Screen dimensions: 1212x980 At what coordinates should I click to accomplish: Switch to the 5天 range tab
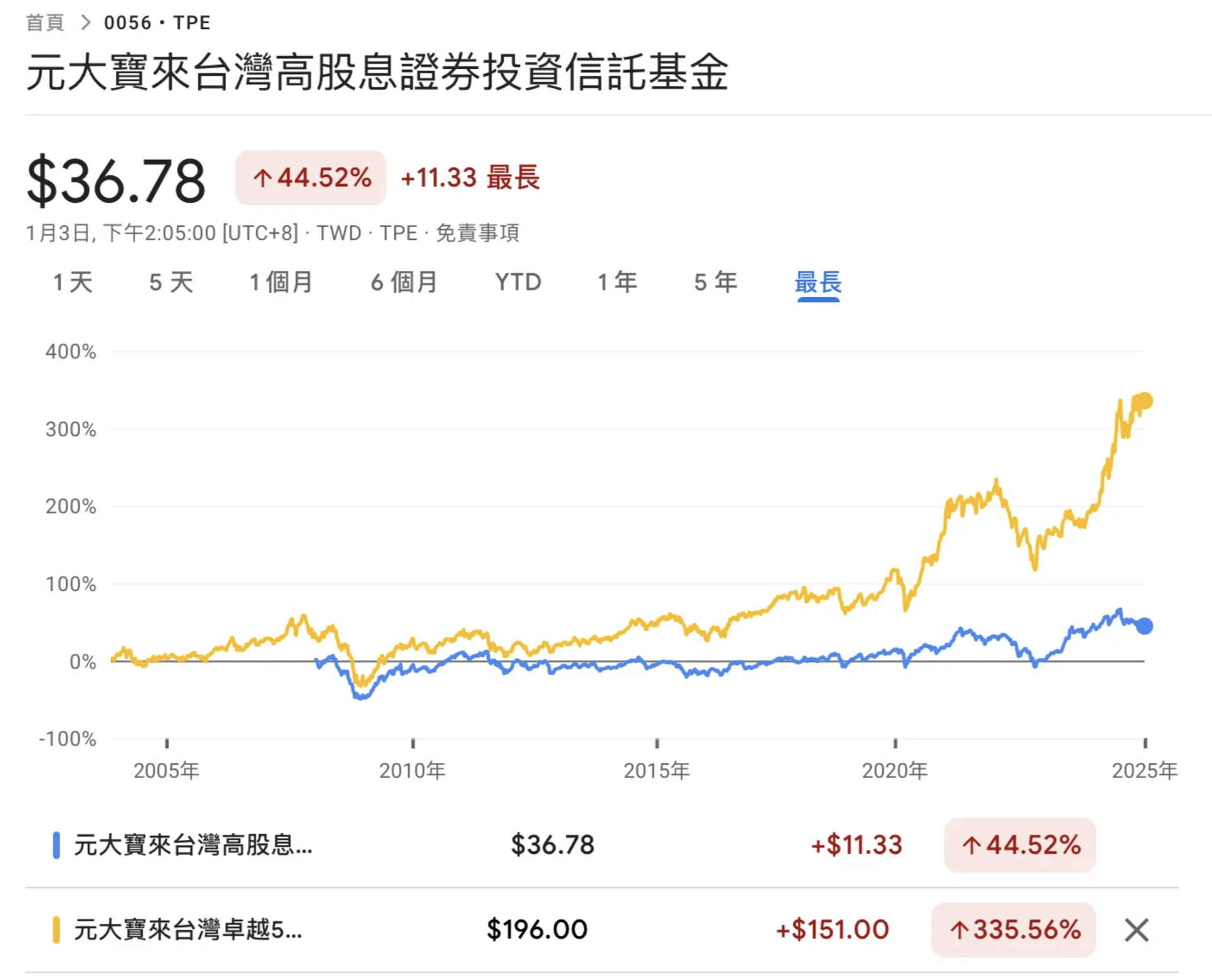pos(171,282)
